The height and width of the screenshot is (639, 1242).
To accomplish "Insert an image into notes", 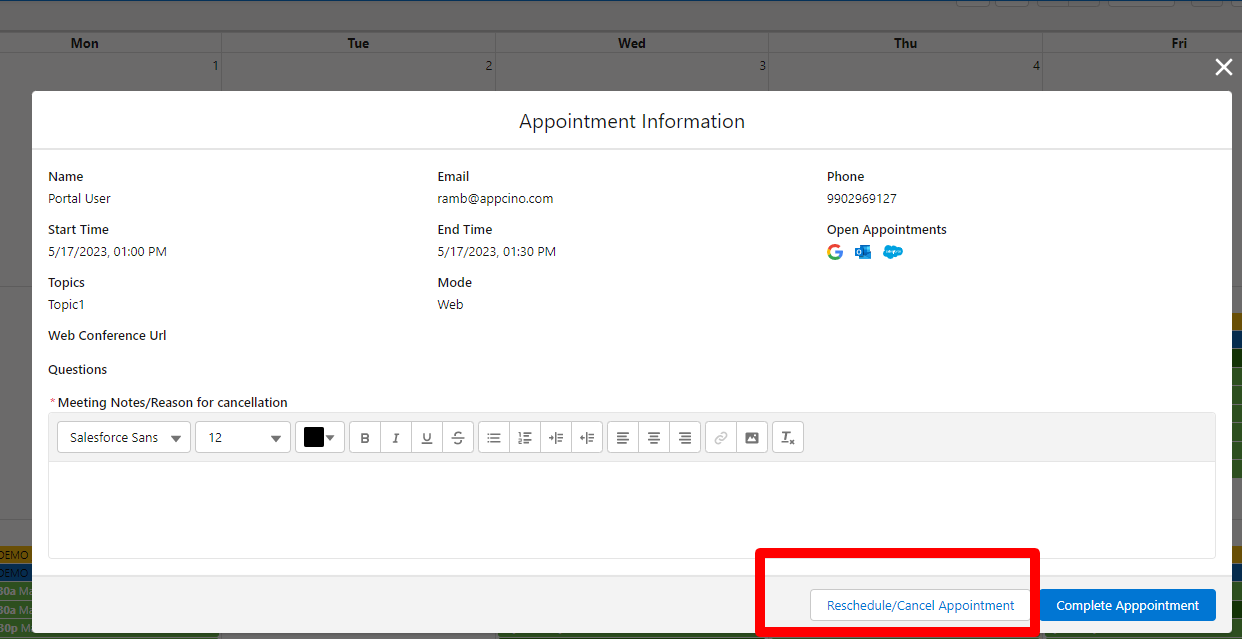I will pyautogui.click(x=751, y=438).
